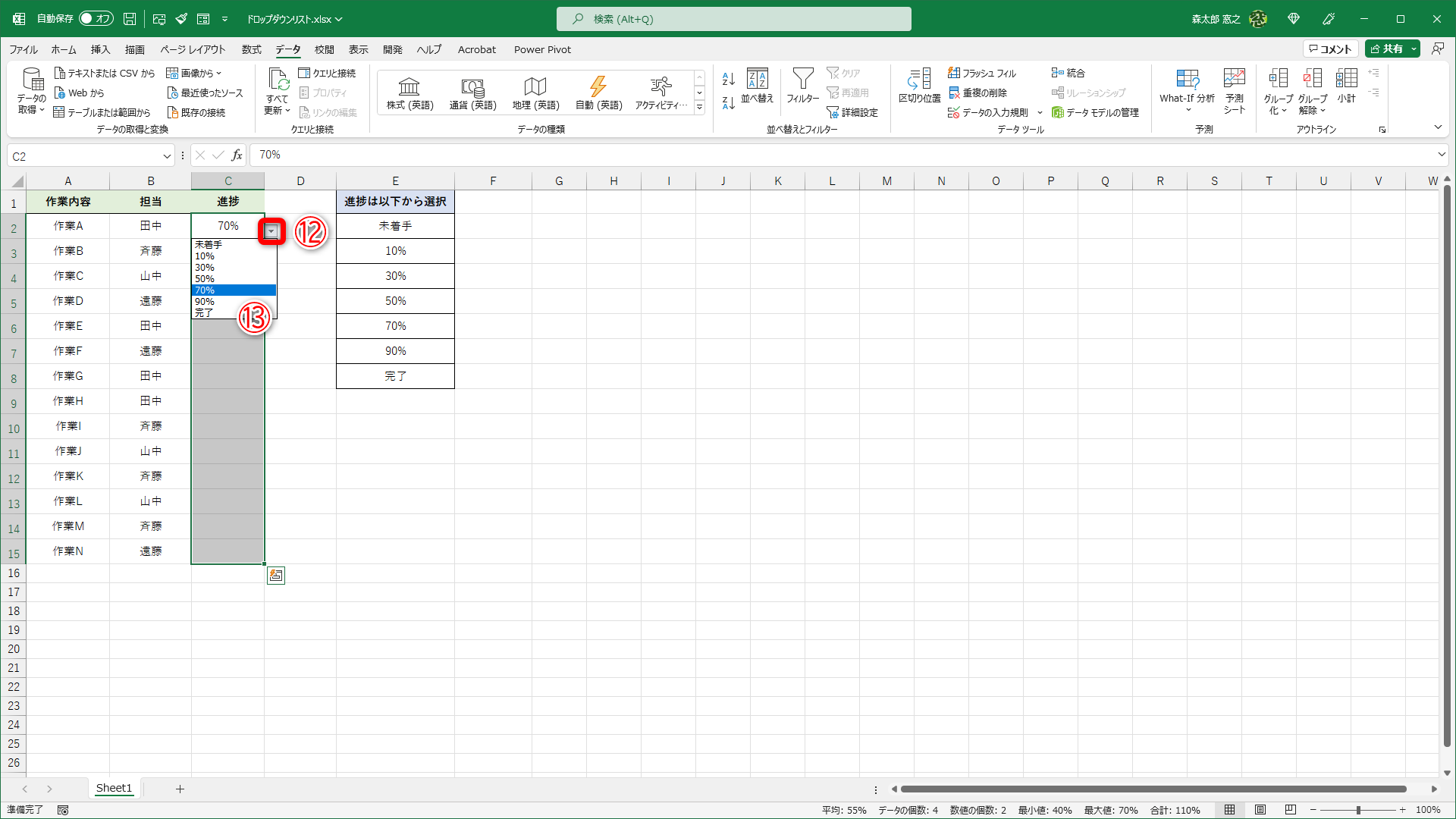Click the Sort A to Z icon
Viewport: 1456px width, 819px height.
coord(728,79)
